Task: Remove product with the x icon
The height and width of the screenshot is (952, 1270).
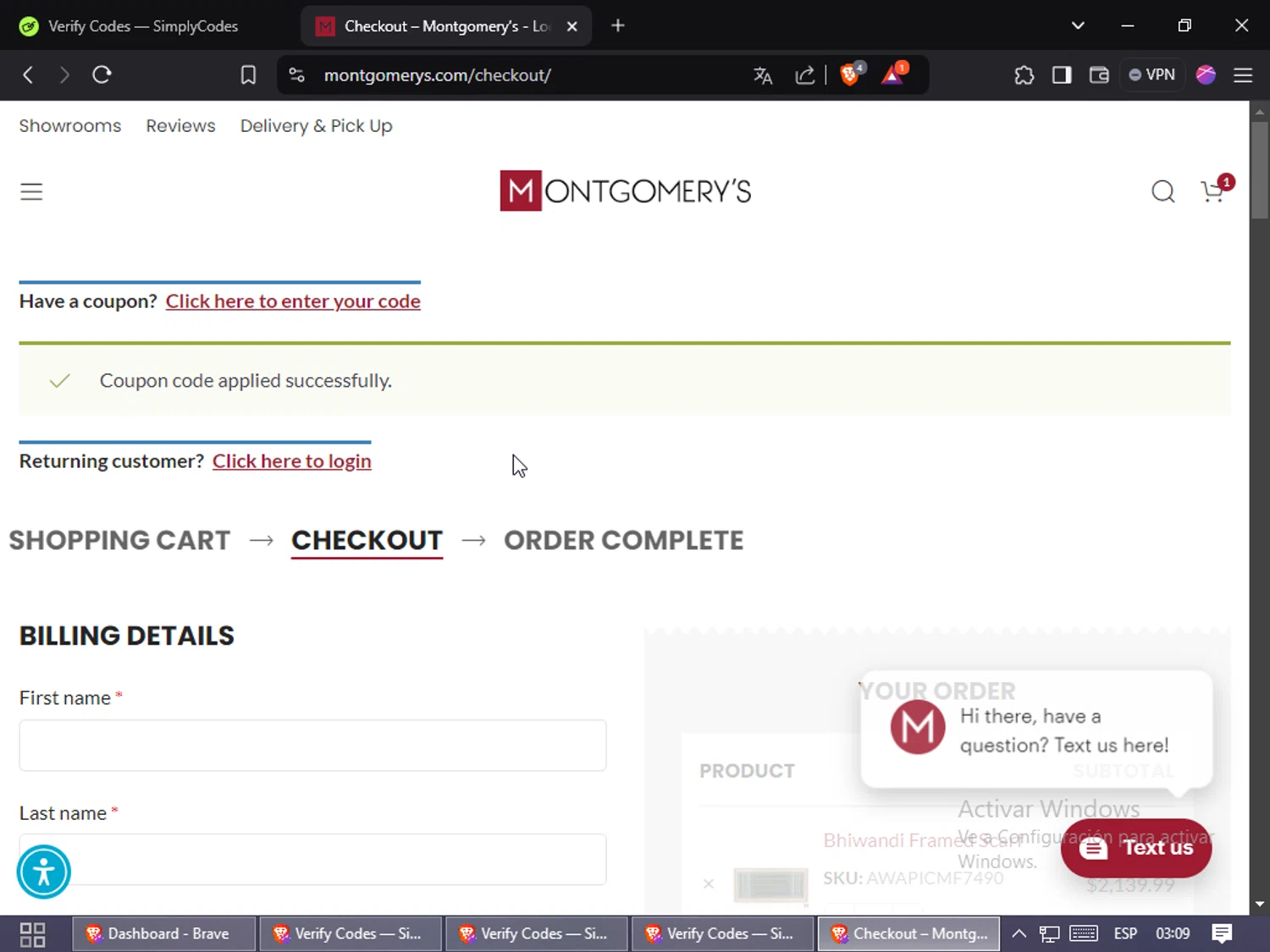Action: click(x=709, y=884)
